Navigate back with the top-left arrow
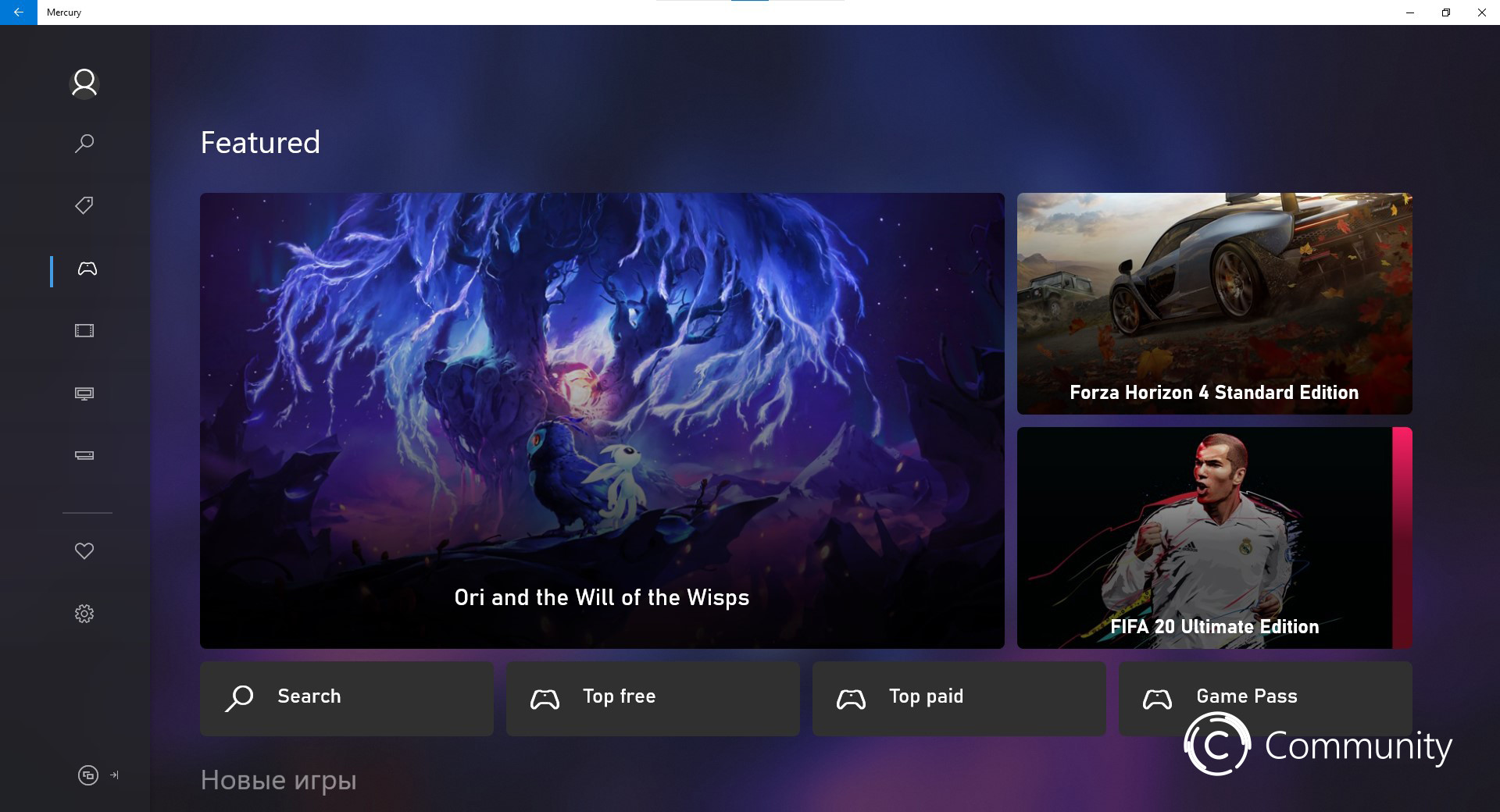The width and height of the screenshot is (1500, 812). click(x=20, y=12)
